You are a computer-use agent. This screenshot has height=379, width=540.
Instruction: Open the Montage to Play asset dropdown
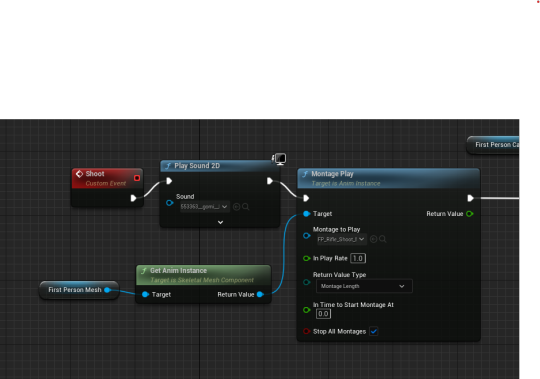[x=341, y=239]
